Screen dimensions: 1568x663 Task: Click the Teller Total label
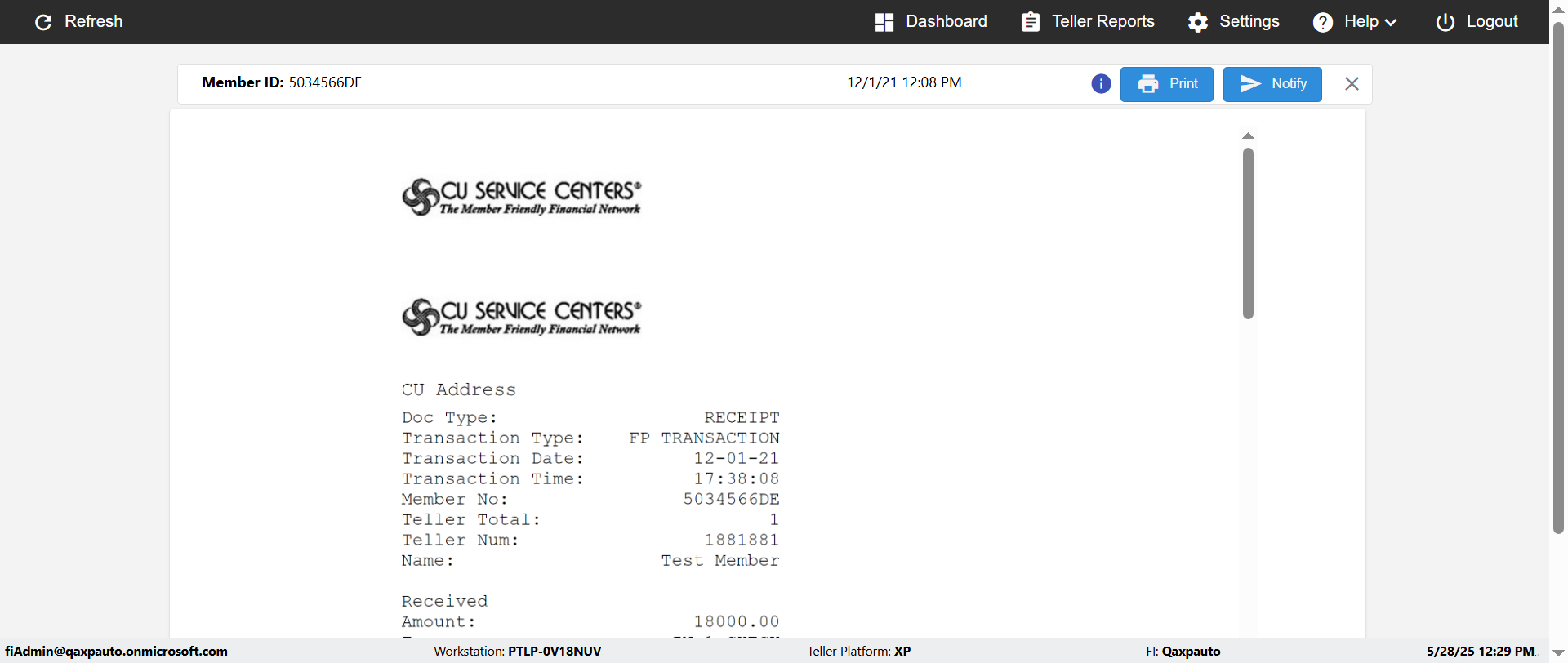tap(471, 519)
